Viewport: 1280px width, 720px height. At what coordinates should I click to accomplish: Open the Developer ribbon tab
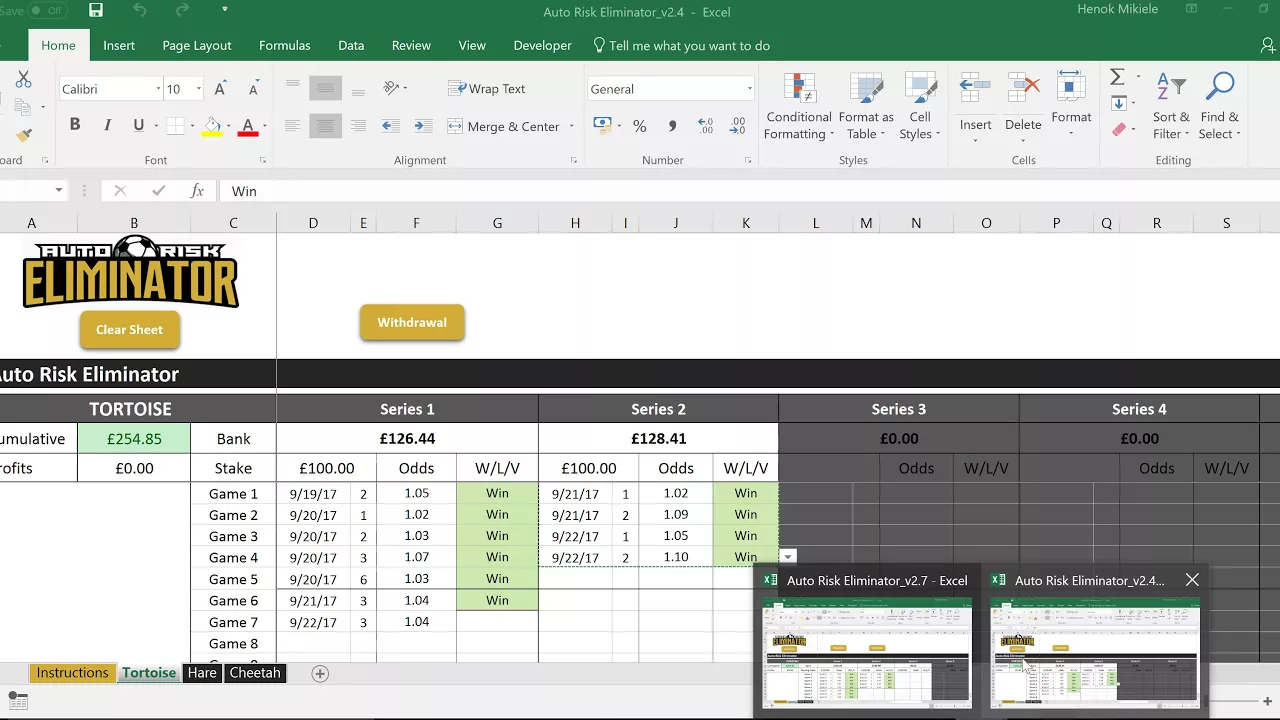(542, 46)
